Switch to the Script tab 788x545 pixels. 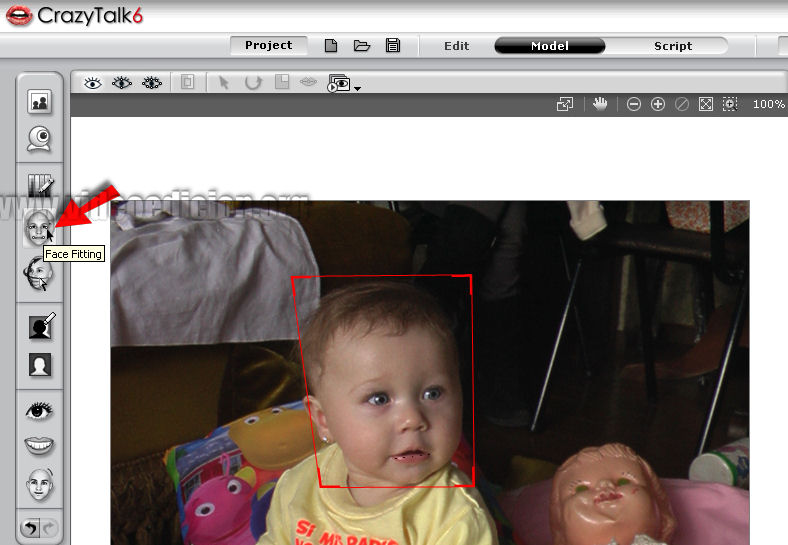(x=673, y=46)
